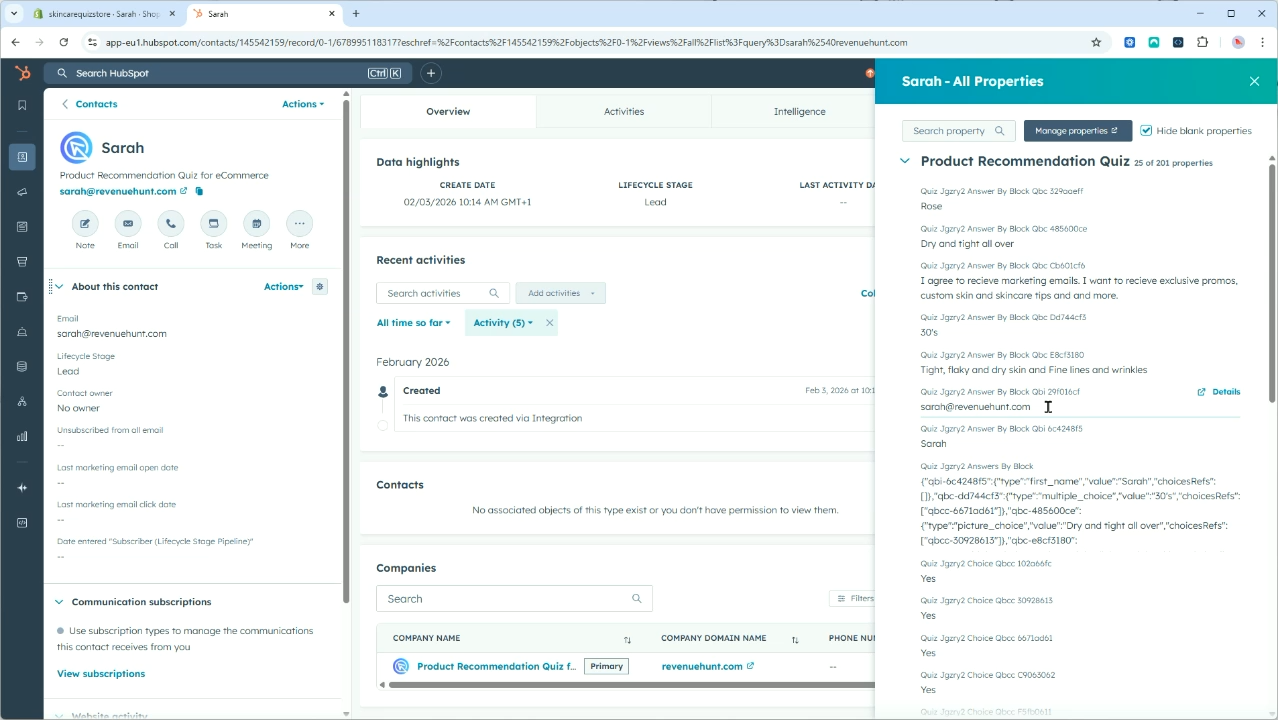Open the reporting bar-chart icon in the sidebar
1278x720 pixels.
(x=22, y=436)
